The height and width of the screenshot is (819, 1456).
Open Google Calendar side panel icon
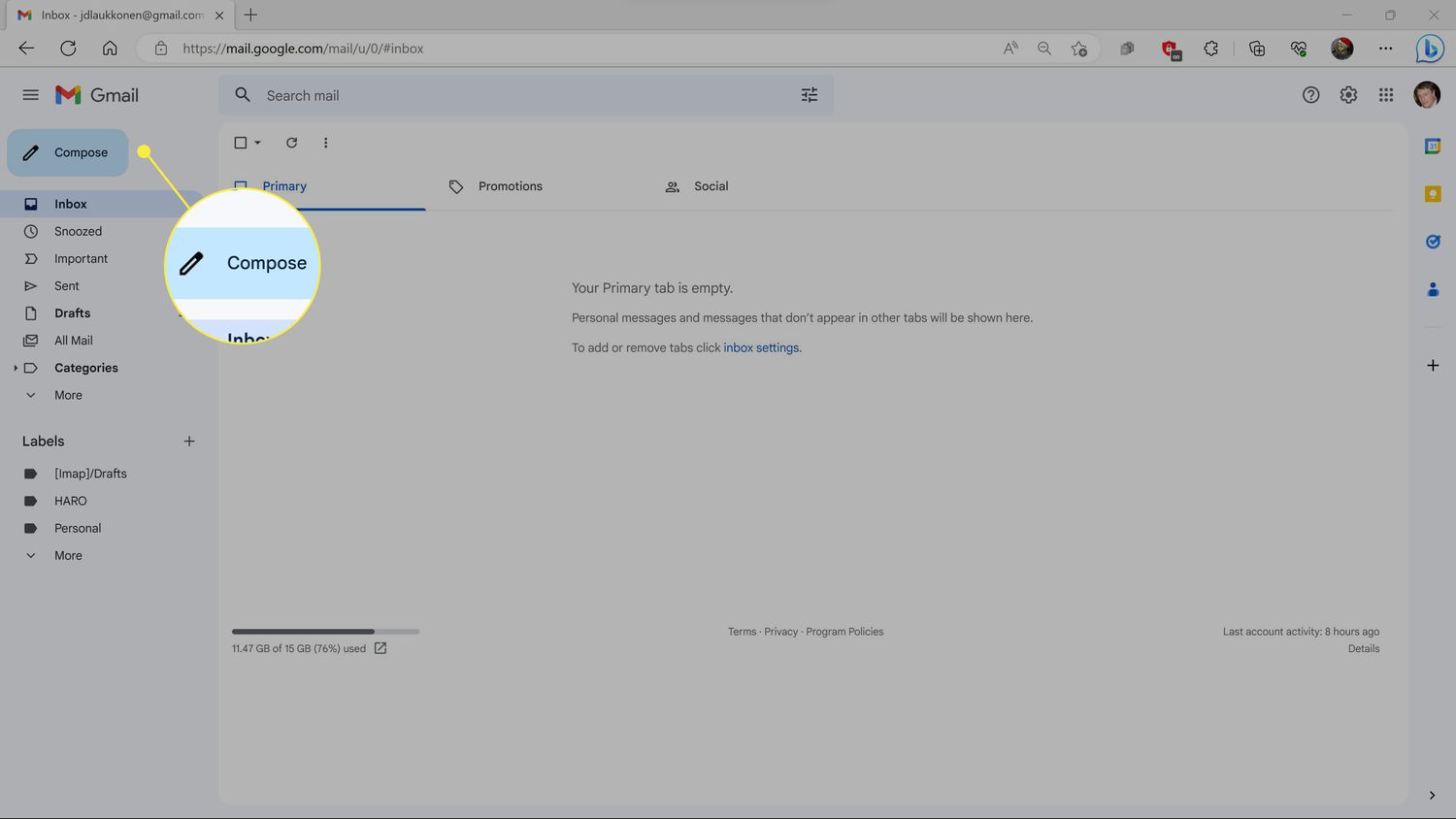1432,147
